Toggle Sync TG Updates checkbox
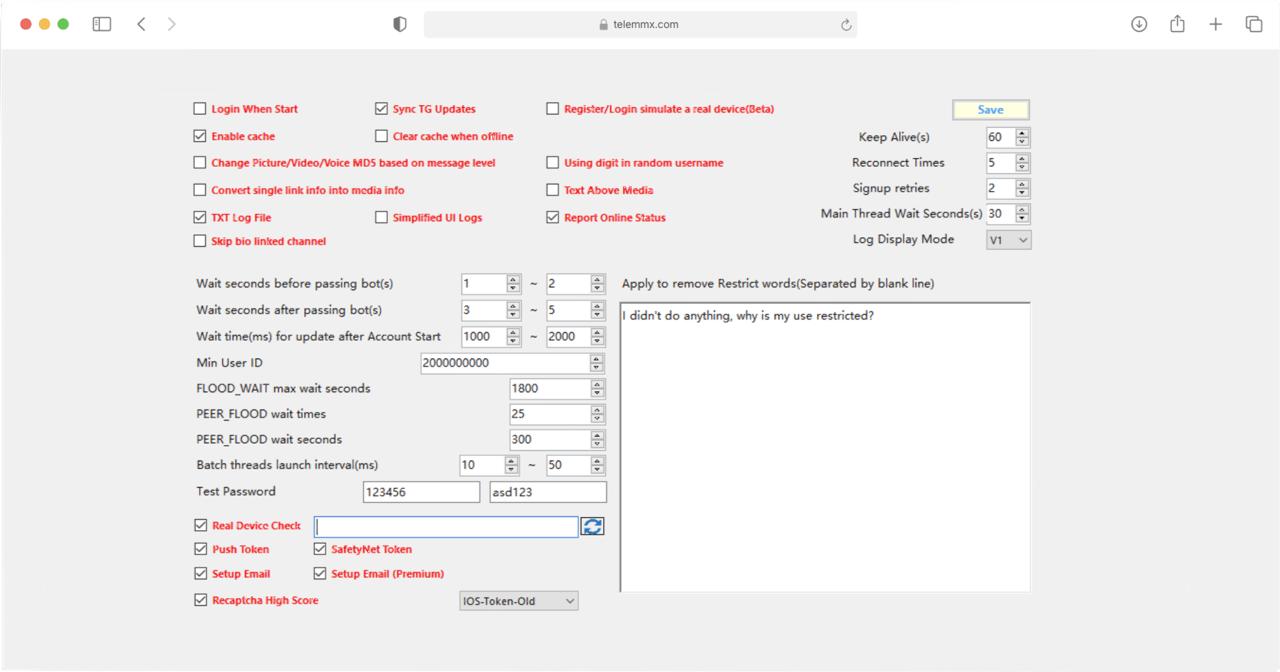Image resolution: width=1280 pixels, height=672 pixels. 381,109
